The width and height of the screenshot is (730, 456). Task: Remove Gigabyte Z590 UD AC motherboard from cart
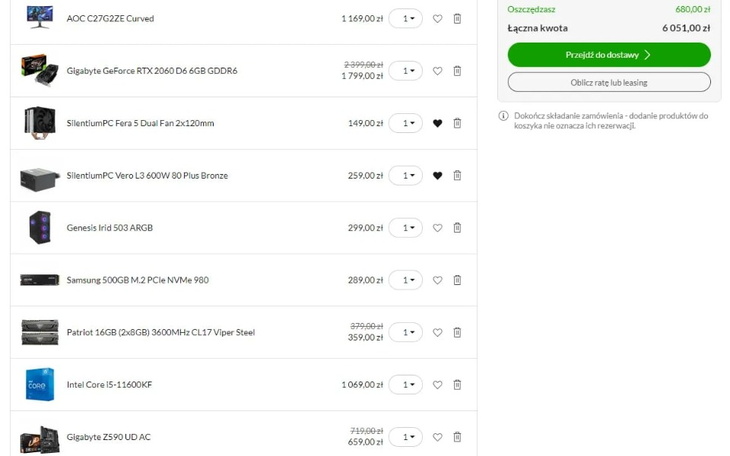457,437
